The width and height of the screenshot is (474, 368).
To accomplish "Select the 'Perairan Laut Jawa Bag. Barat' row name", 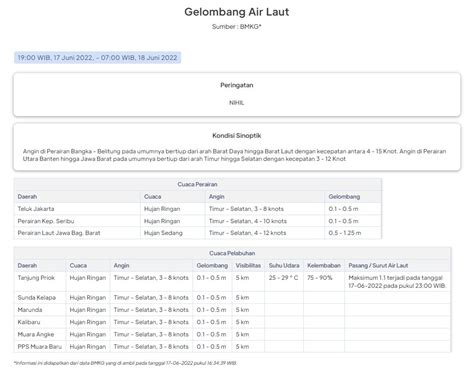I will click(59, 233).
